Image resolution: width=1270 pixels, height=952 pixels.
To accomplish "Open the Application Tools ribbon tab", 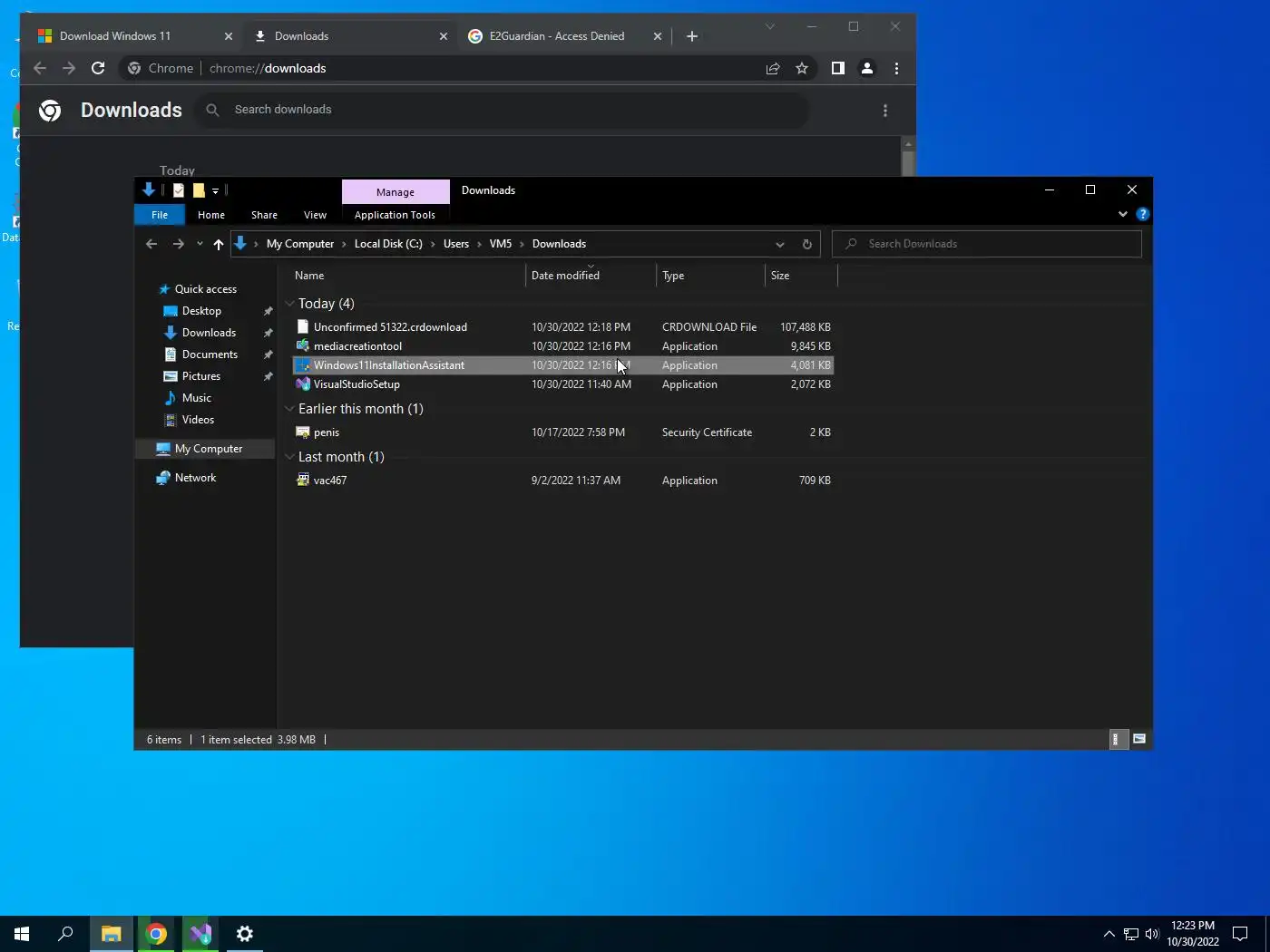I will pyautogui.click(x=395, y=215).
